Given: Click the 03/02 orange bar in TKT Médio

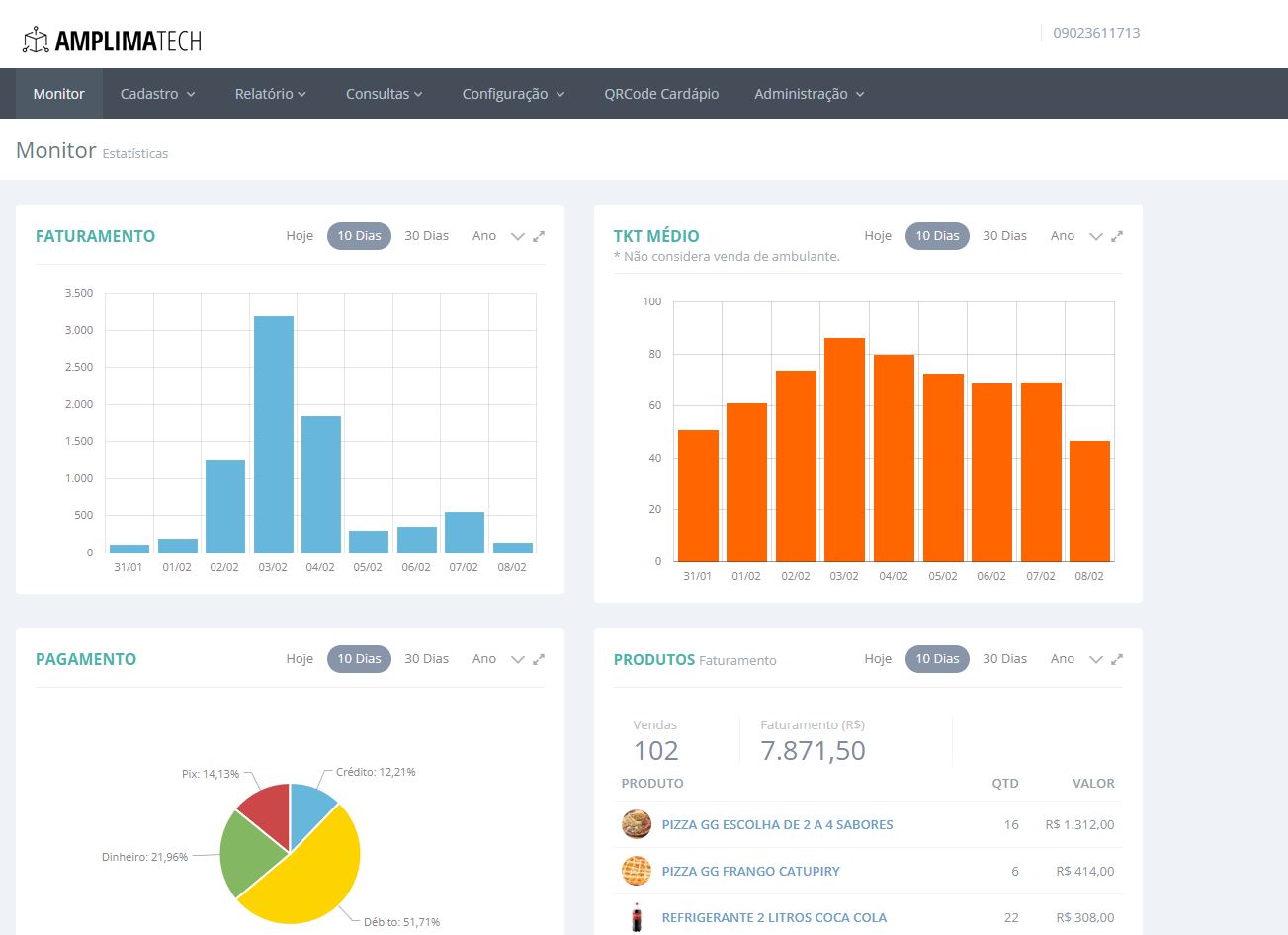Looking at the screenshot, I should coord(845,450).
